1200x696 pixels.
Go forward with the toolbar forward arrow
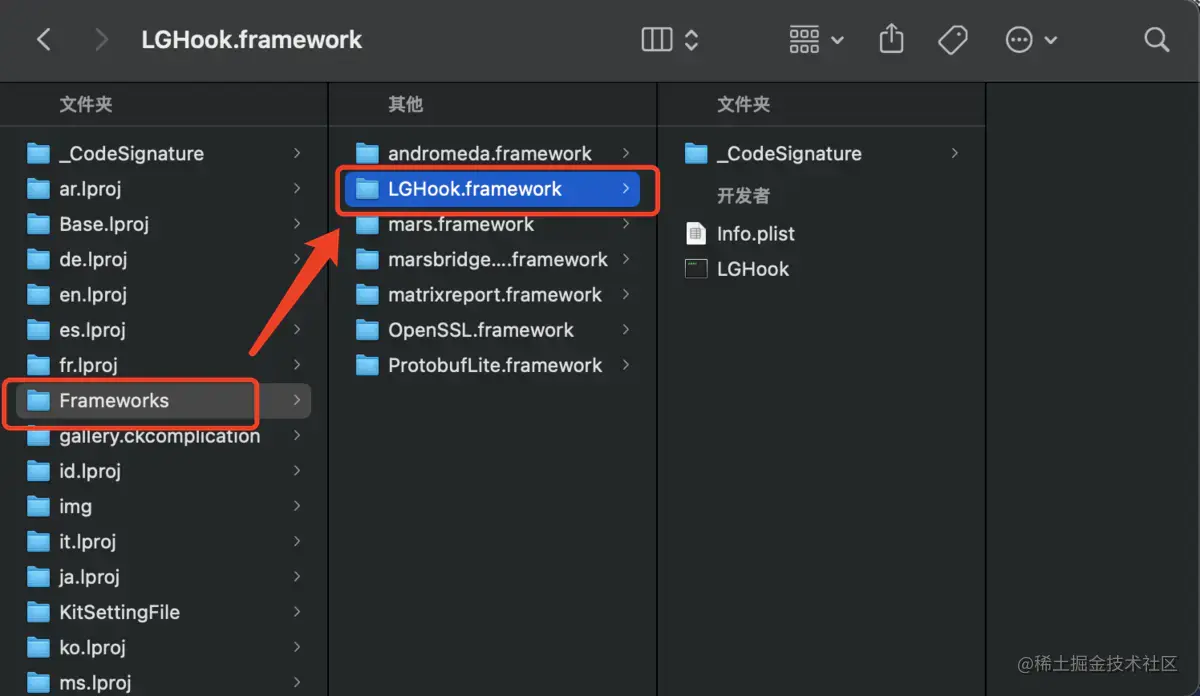[x=100, y=40]
